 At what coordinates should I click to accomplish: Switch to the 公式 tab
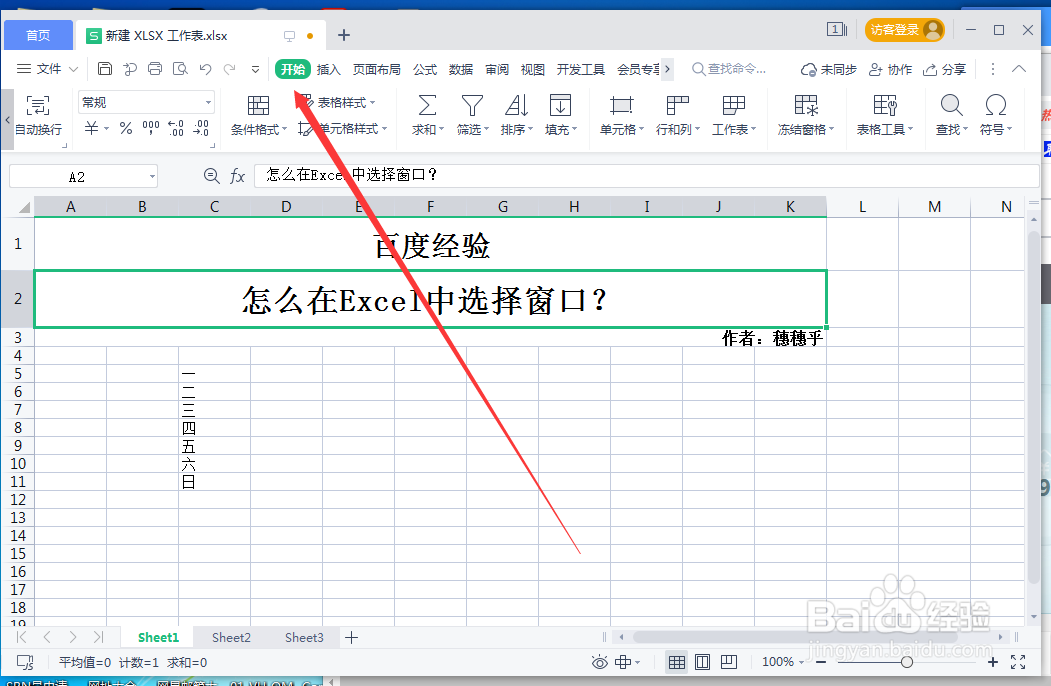tap(425, 69)
